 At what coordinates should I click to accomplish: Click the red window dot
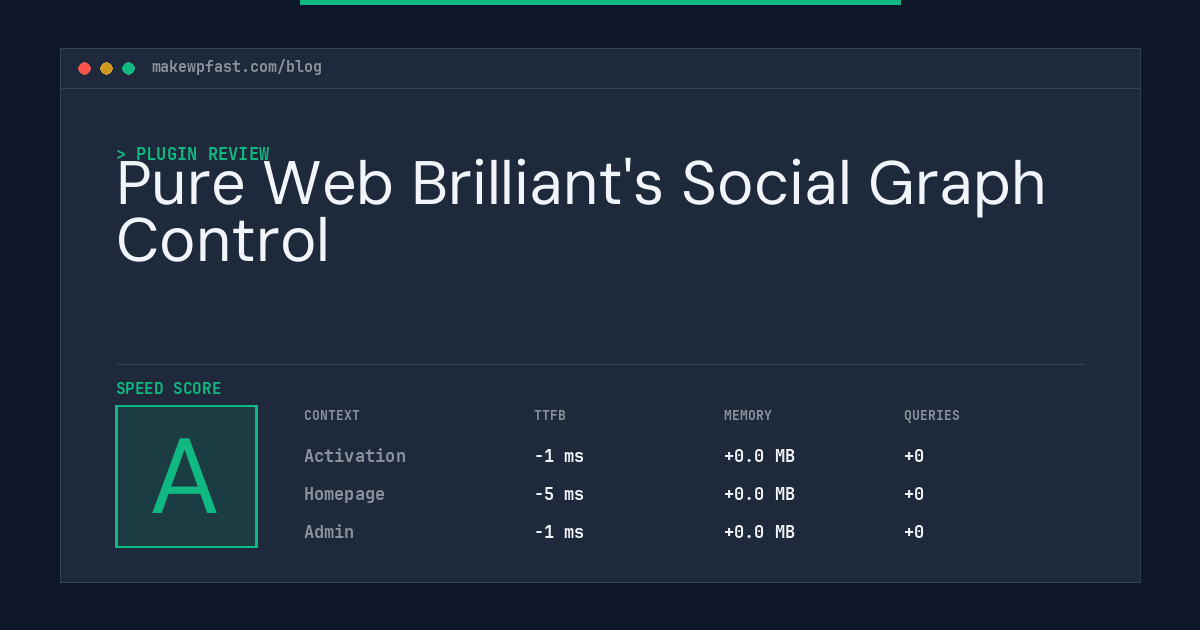[84, 68]
